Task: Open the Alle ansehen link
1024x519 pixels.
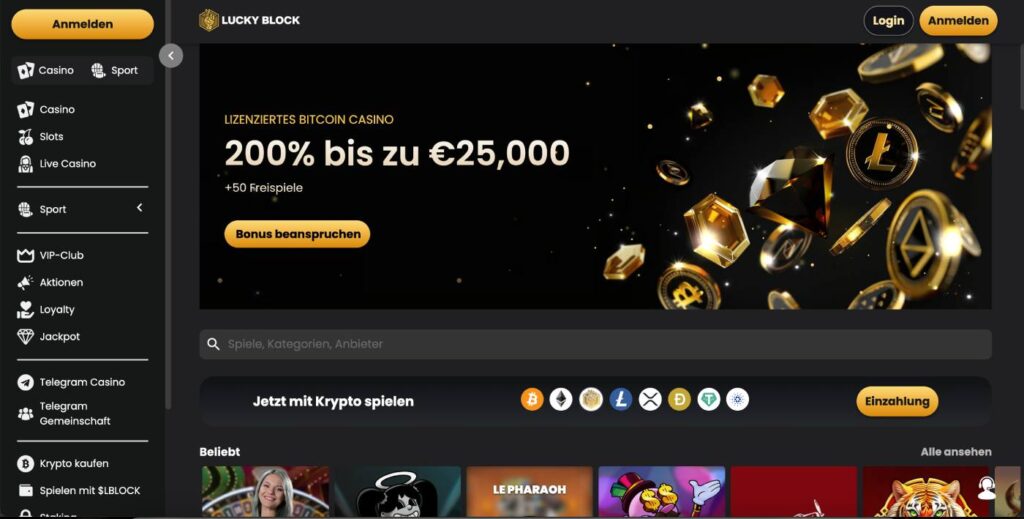Action: tap(956, 452)
